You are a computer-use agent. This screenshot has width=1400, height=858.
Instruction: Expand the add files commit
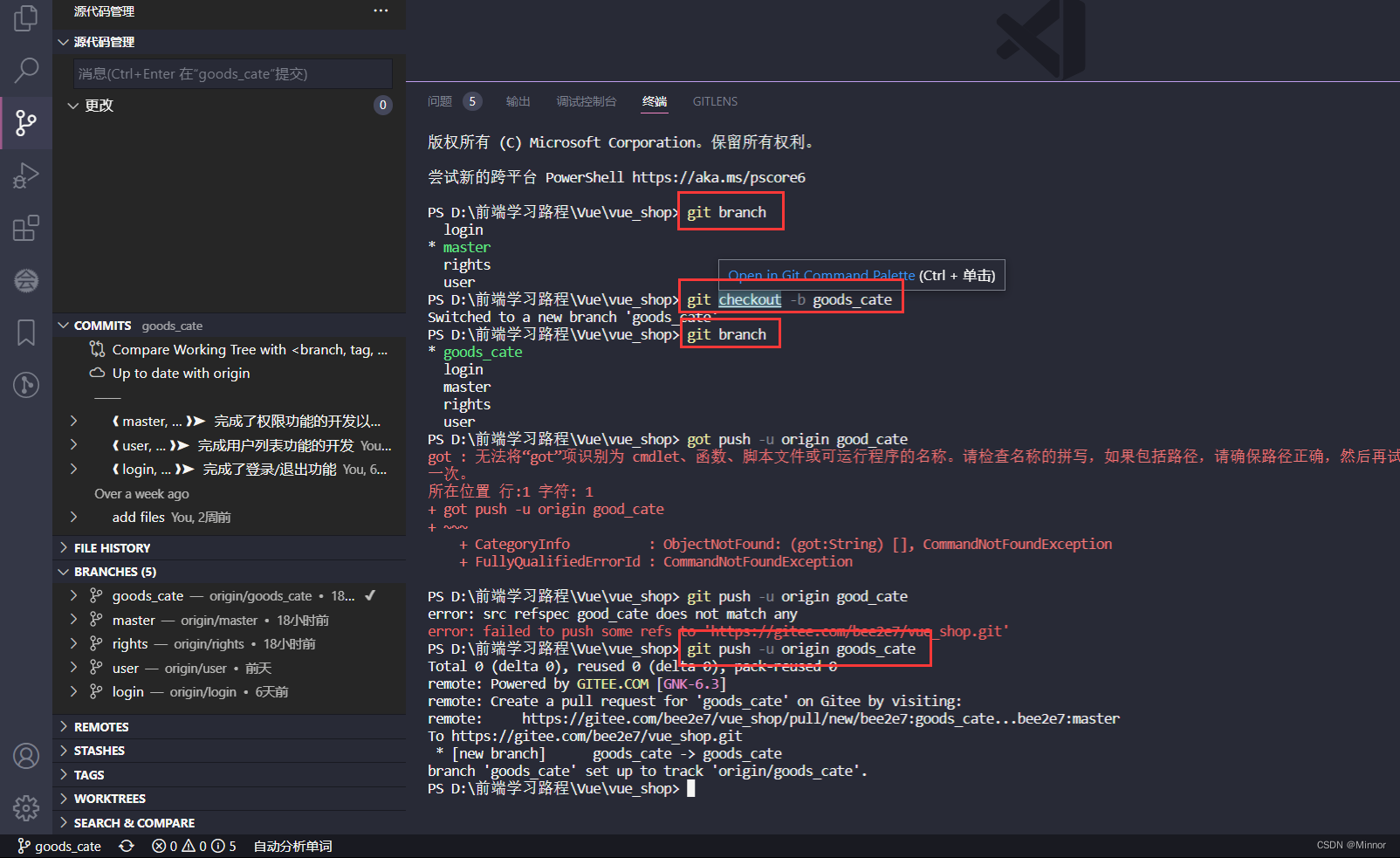click(x=74, y=517)
